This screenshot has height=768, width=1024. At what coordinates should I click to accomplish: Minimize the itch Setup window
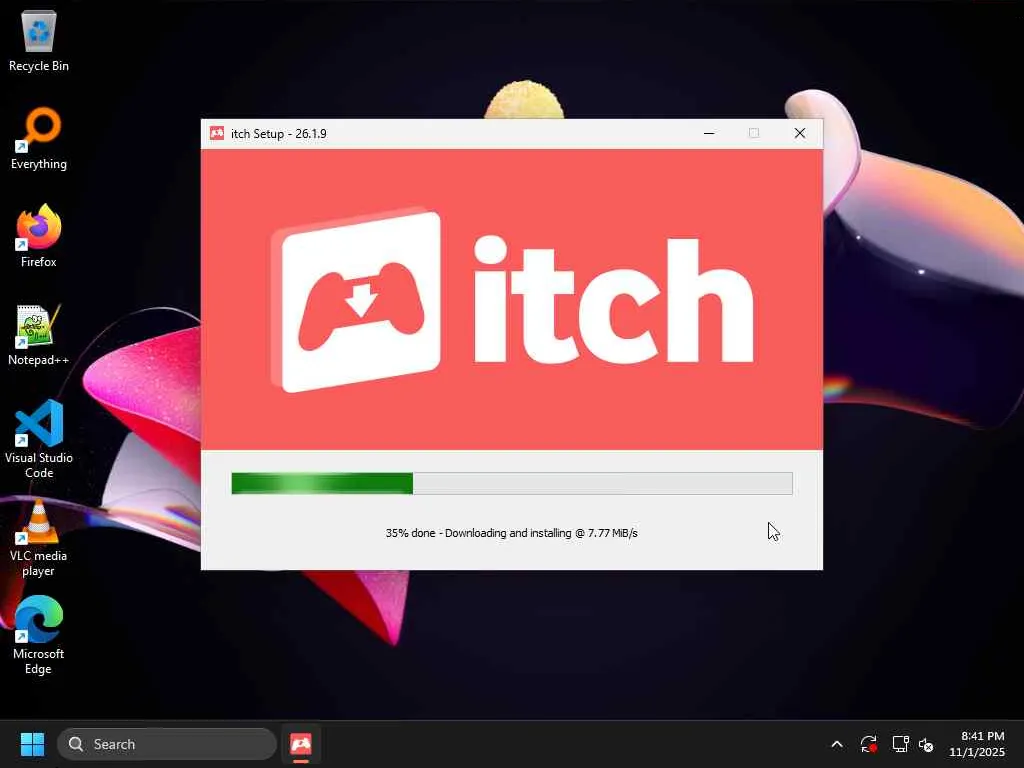click(x=709, y=133)
